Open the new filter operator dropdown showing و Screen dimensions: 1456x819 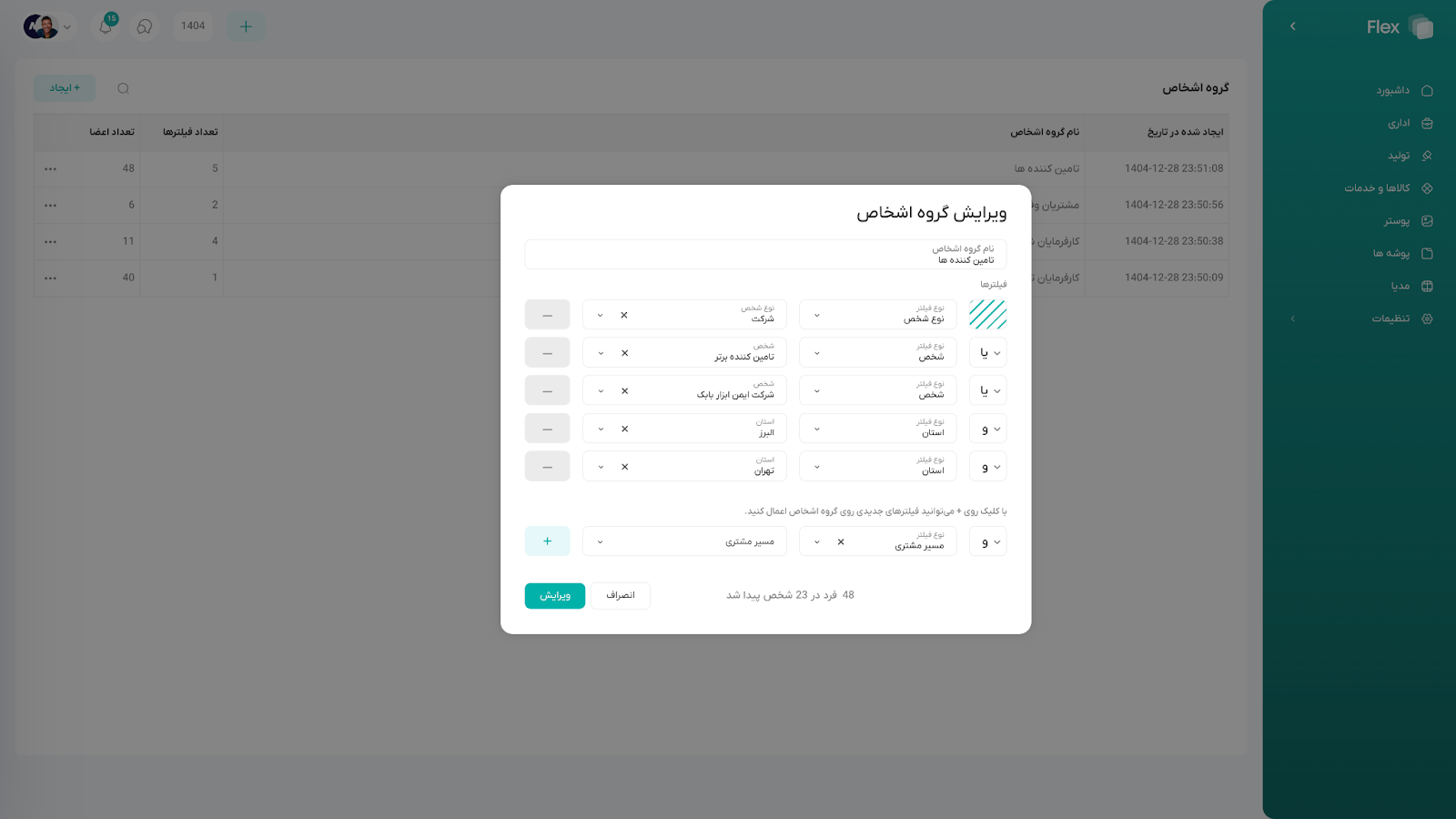point(988,541)
